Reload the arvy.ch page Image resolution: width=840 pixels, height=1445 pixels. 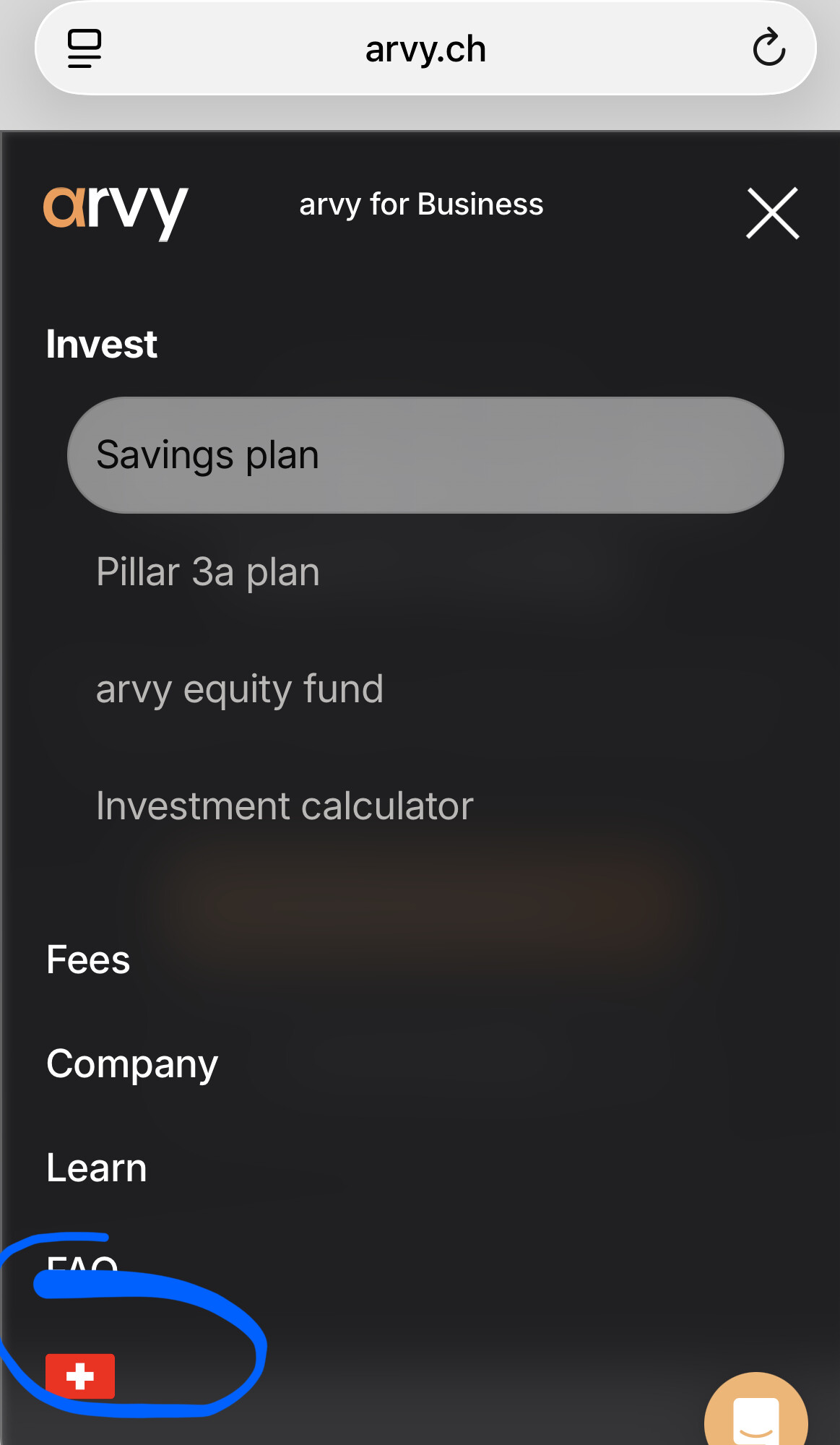768,48
